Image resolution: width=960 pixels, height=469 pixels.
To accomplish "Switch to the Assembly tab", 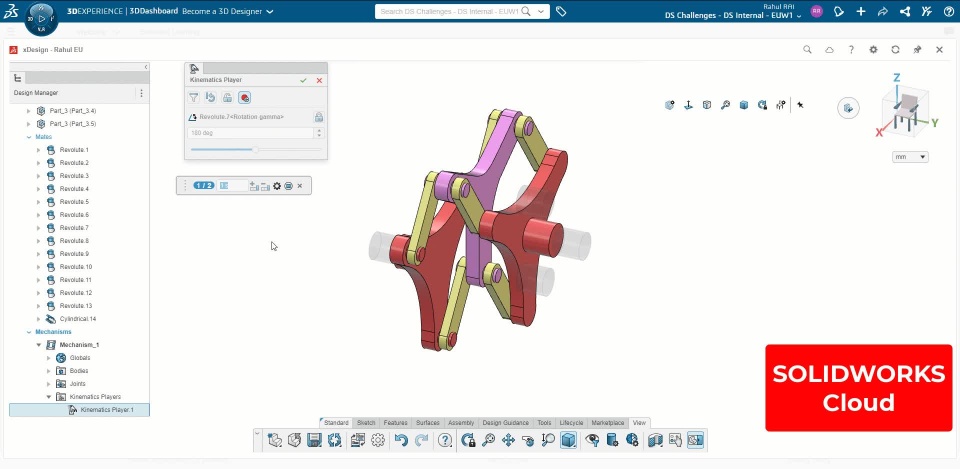I will [461, 422].
